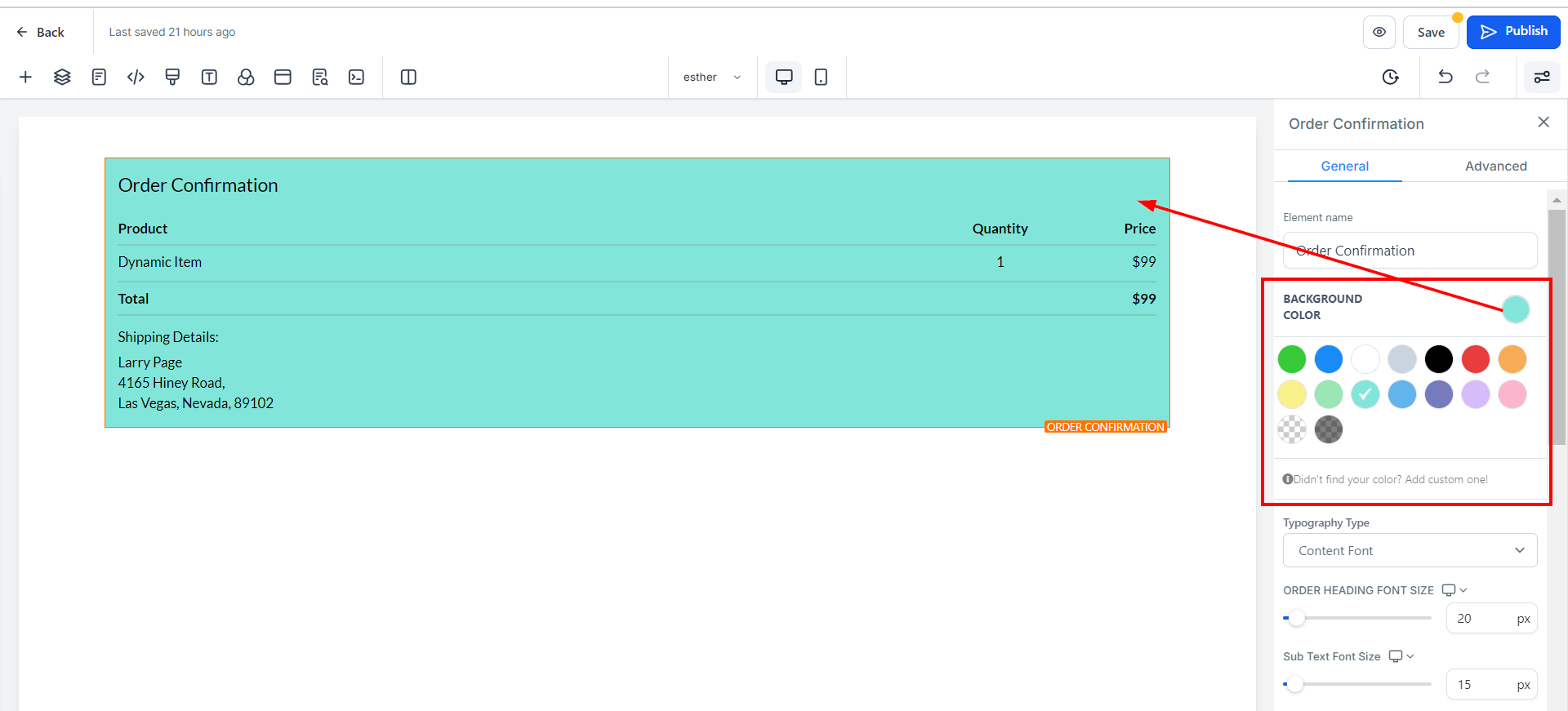Expand Order Heading Font Size device selector
1568x711 pixels.
pos(1454,590)
